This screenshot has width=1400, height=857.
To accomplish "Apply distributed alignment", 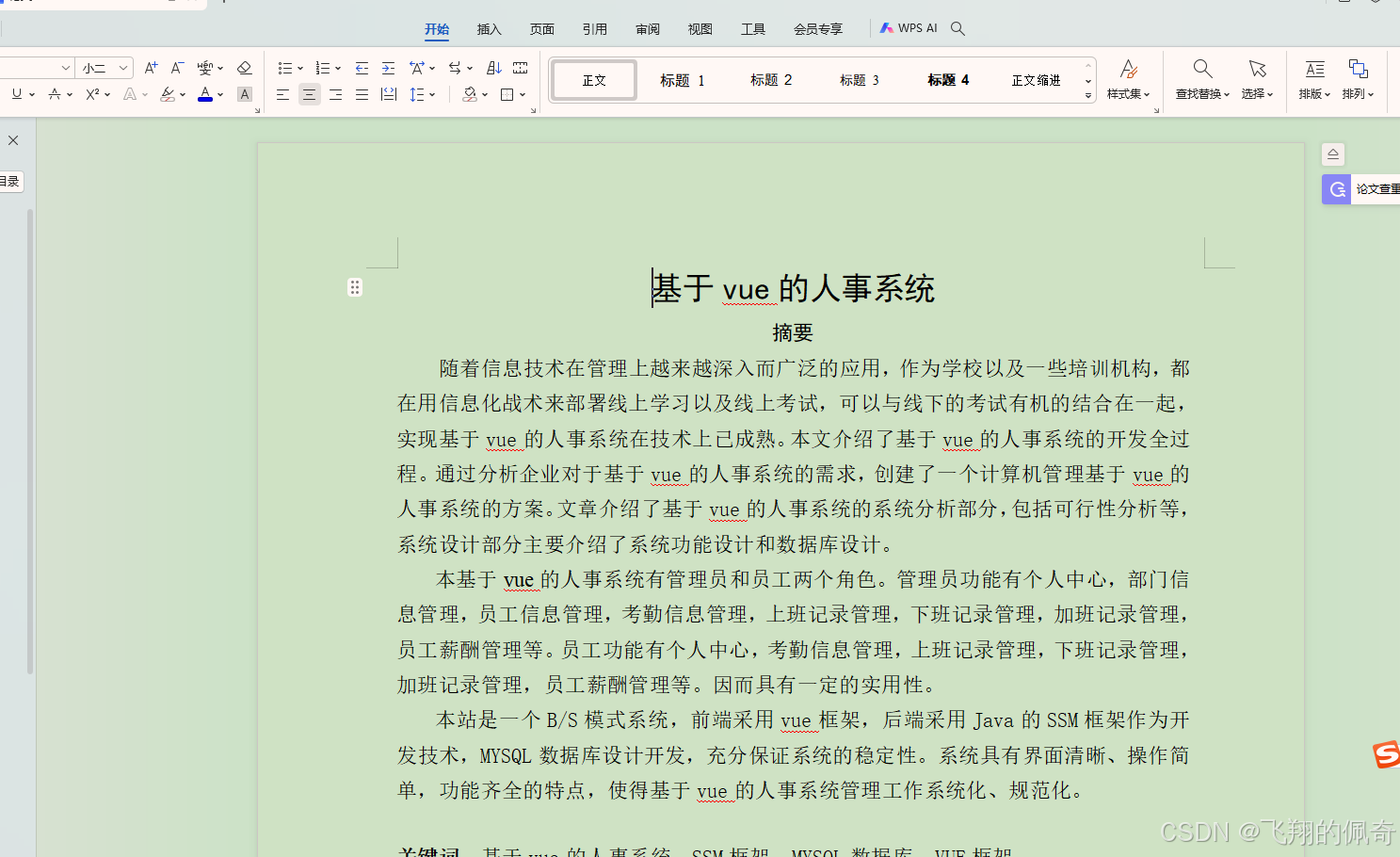I will (388, 94).
